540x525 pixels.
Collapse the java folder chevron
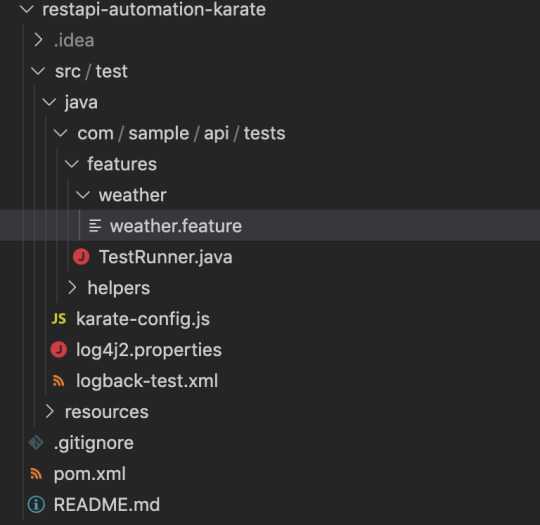point(49,102)
